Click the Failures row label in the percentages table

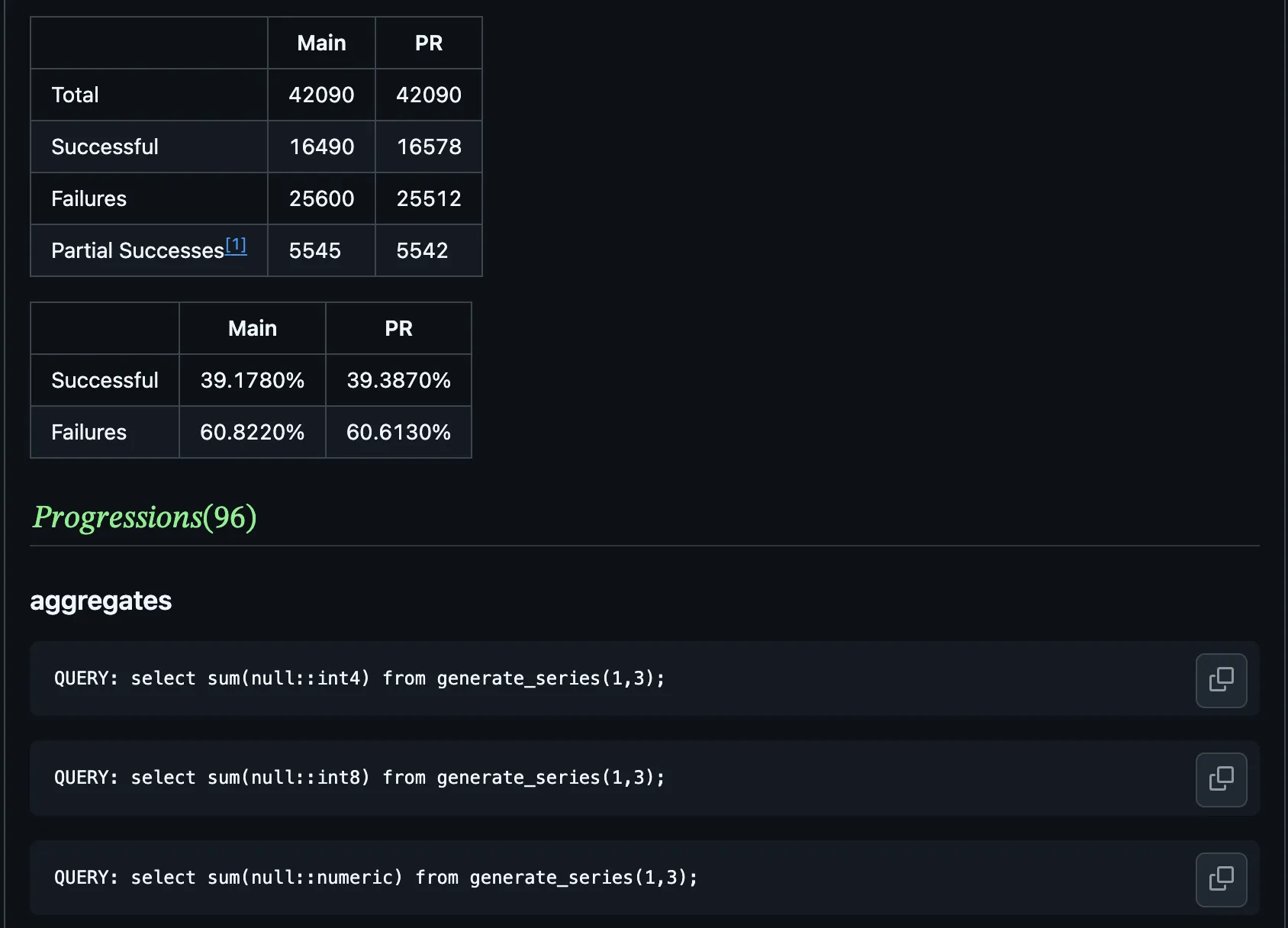coord(89,432)
